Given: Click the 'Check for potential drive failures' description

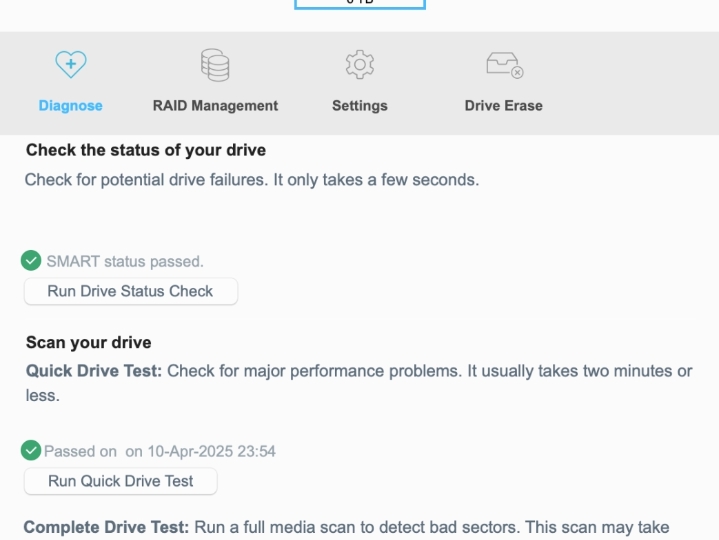Looking at the screenshot, I should 252,180.
